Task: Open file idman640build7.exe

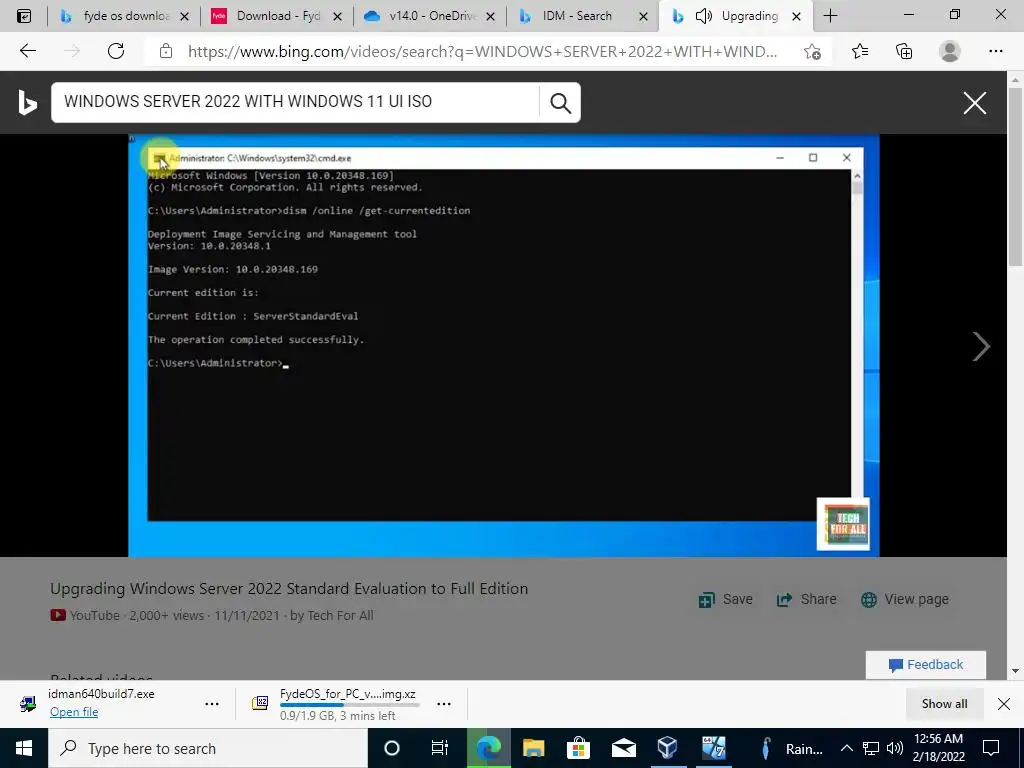Action: pos(74,712)
